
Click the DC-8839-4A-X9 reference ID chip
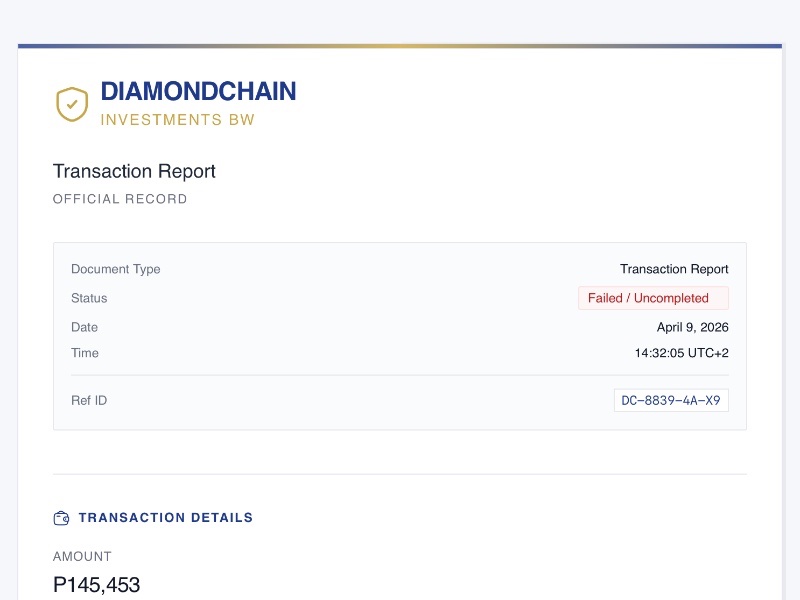(671, 400)
